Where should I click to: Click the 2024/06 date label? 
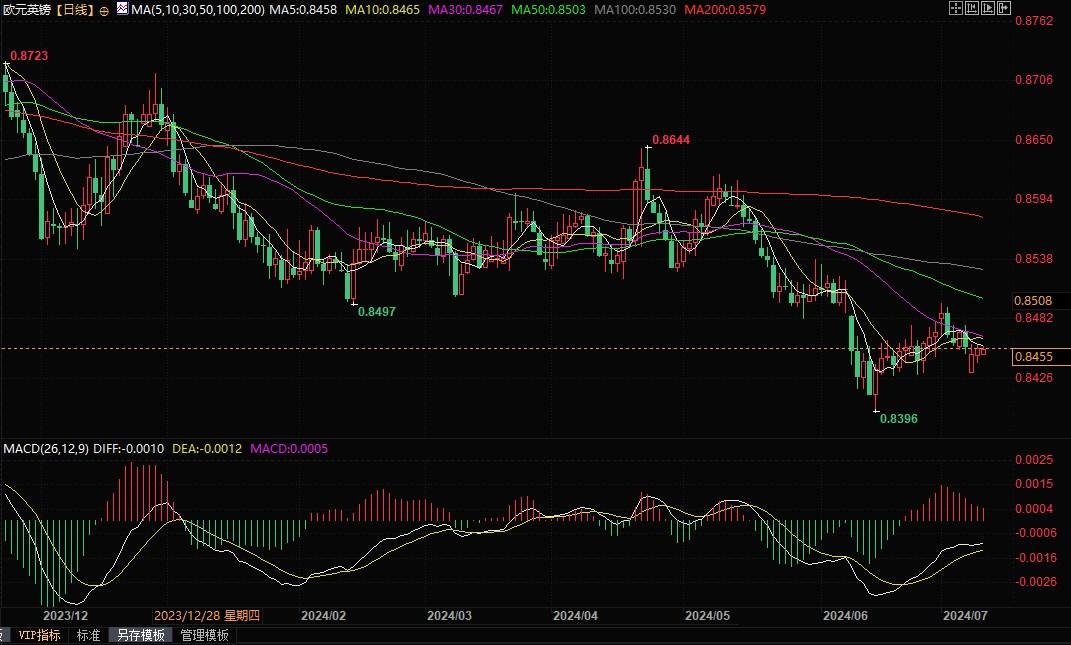(846, 616)
